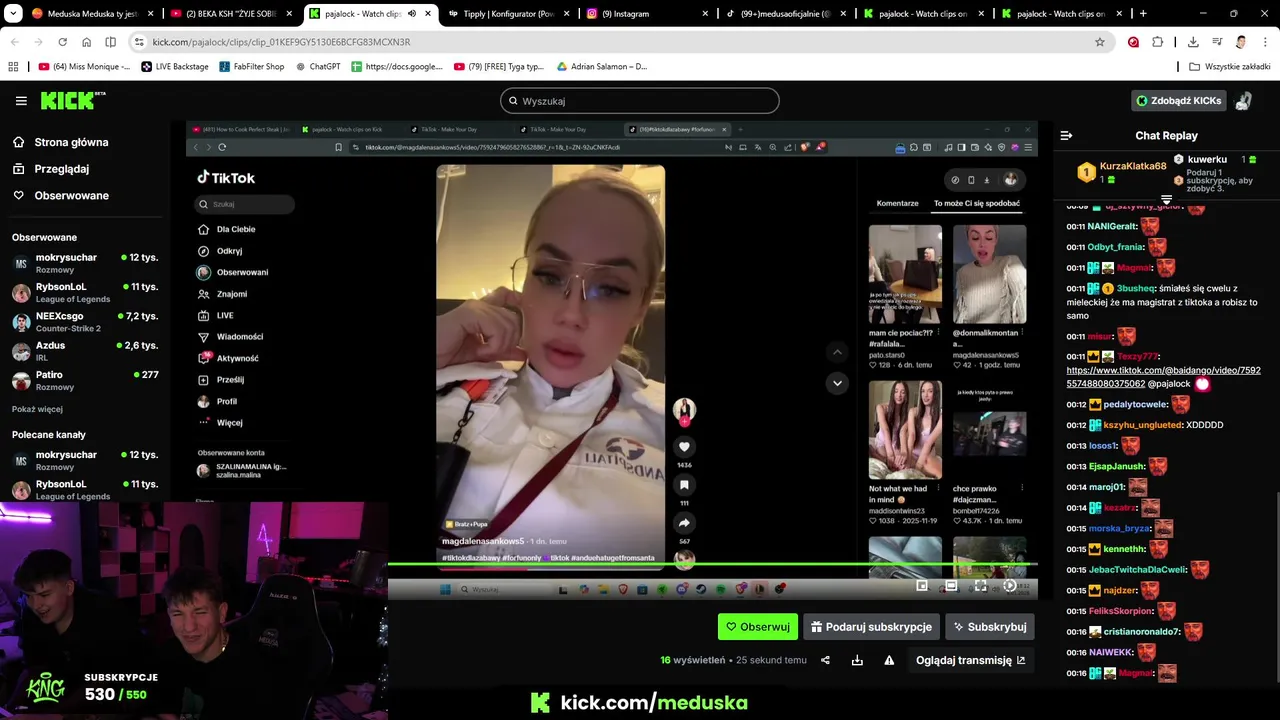
Task: Close the Instagram tab
Action: click(705, 14)
